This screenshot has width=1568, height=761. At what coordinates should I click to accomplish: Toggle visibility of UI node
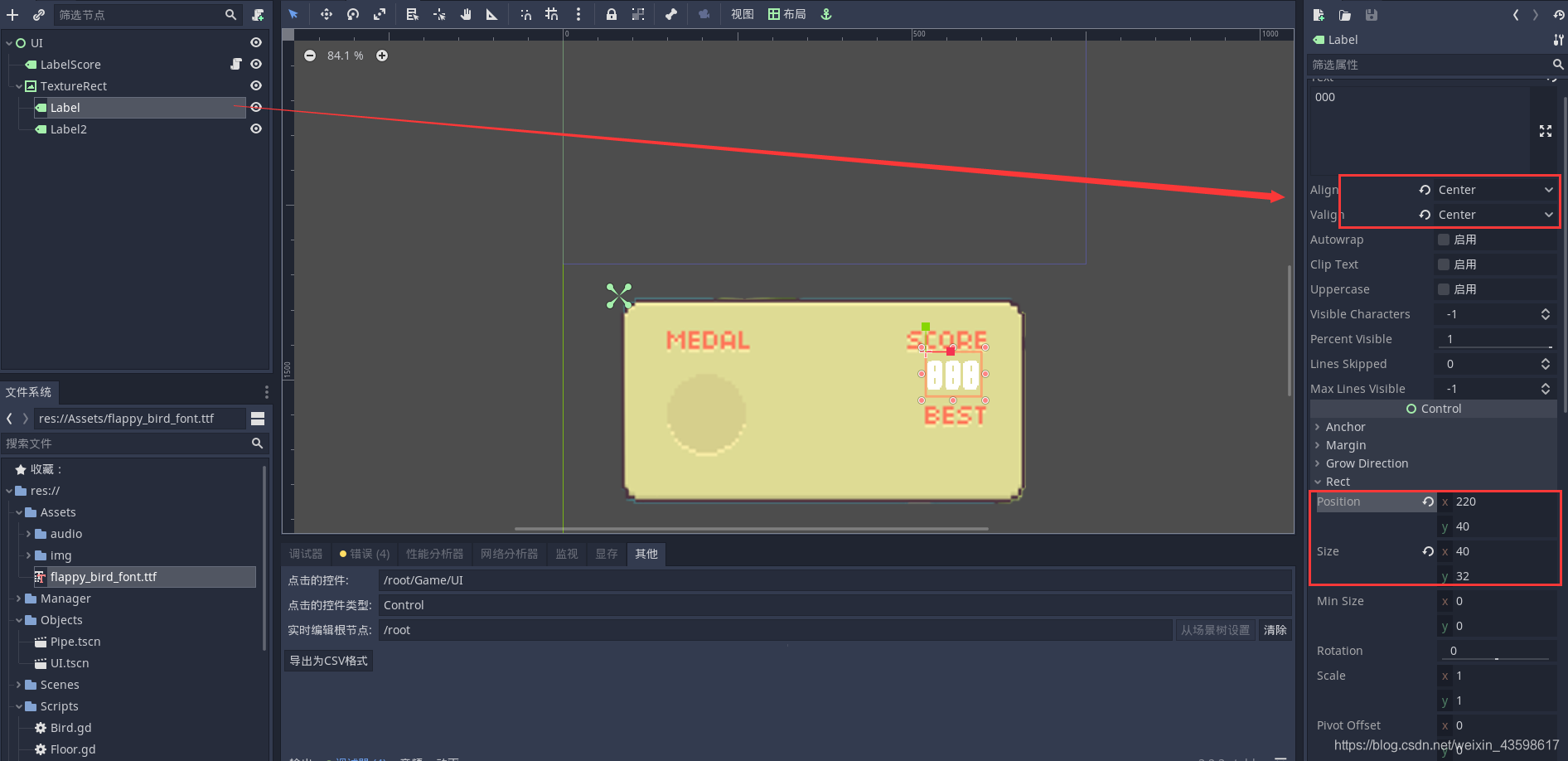[x=256, y=42]
